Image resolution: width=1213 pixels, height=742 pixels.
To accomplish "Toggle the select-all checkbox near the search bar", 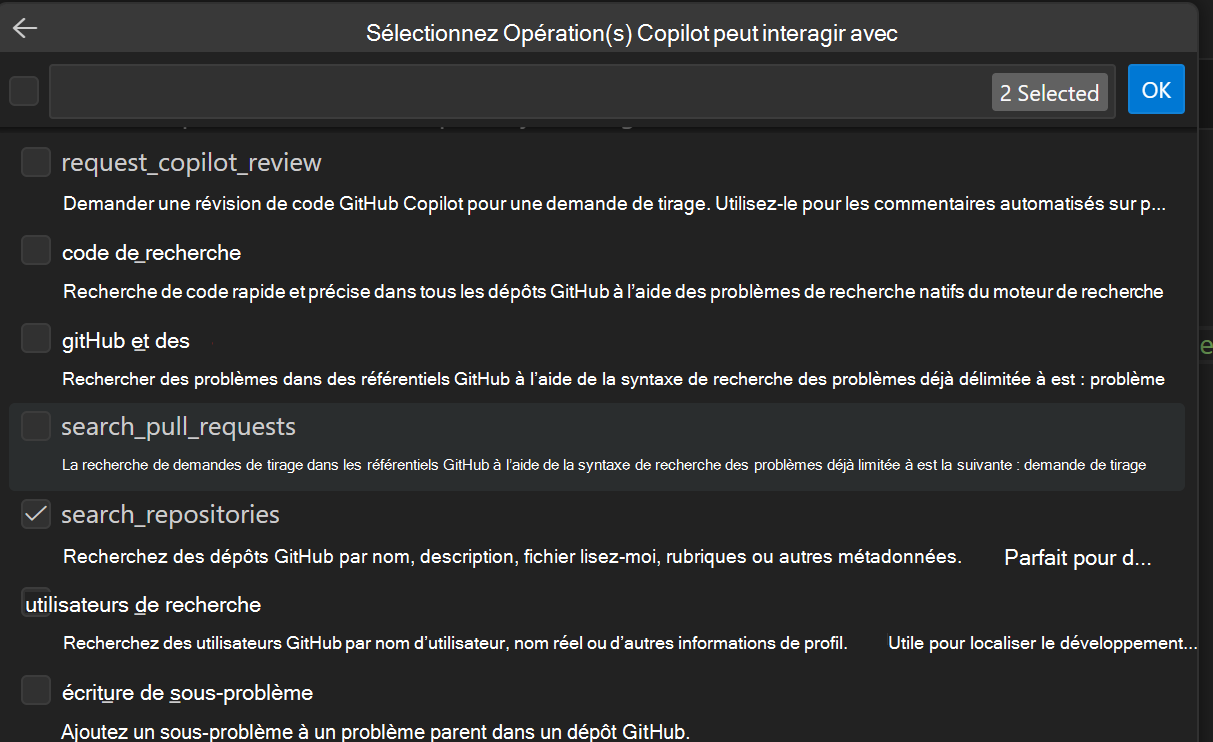I will click(x=22, y=89).
